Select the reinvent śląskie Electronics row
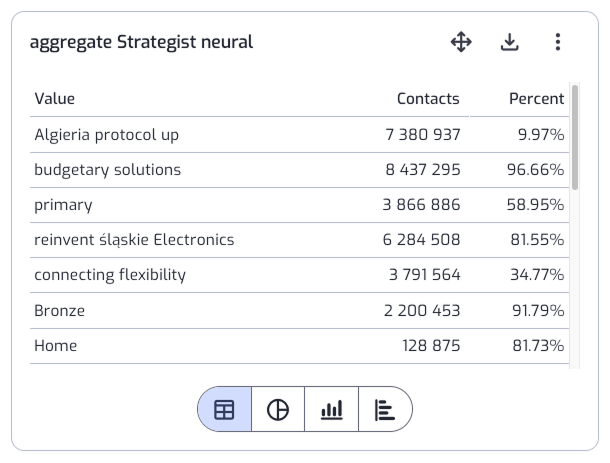610x463 pixels. [299, 240]
